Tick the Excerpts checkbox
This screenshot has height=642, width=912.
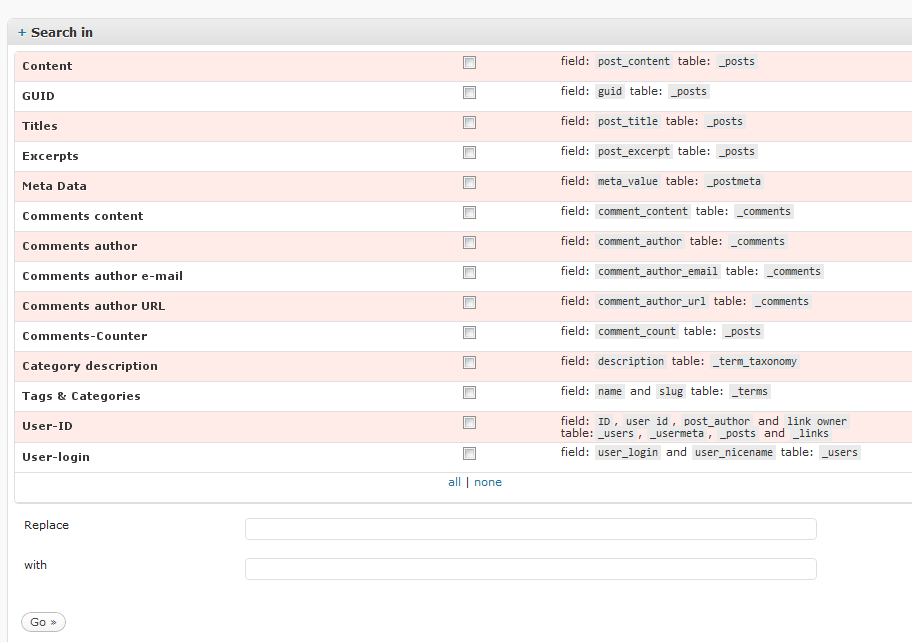(469, 152)
